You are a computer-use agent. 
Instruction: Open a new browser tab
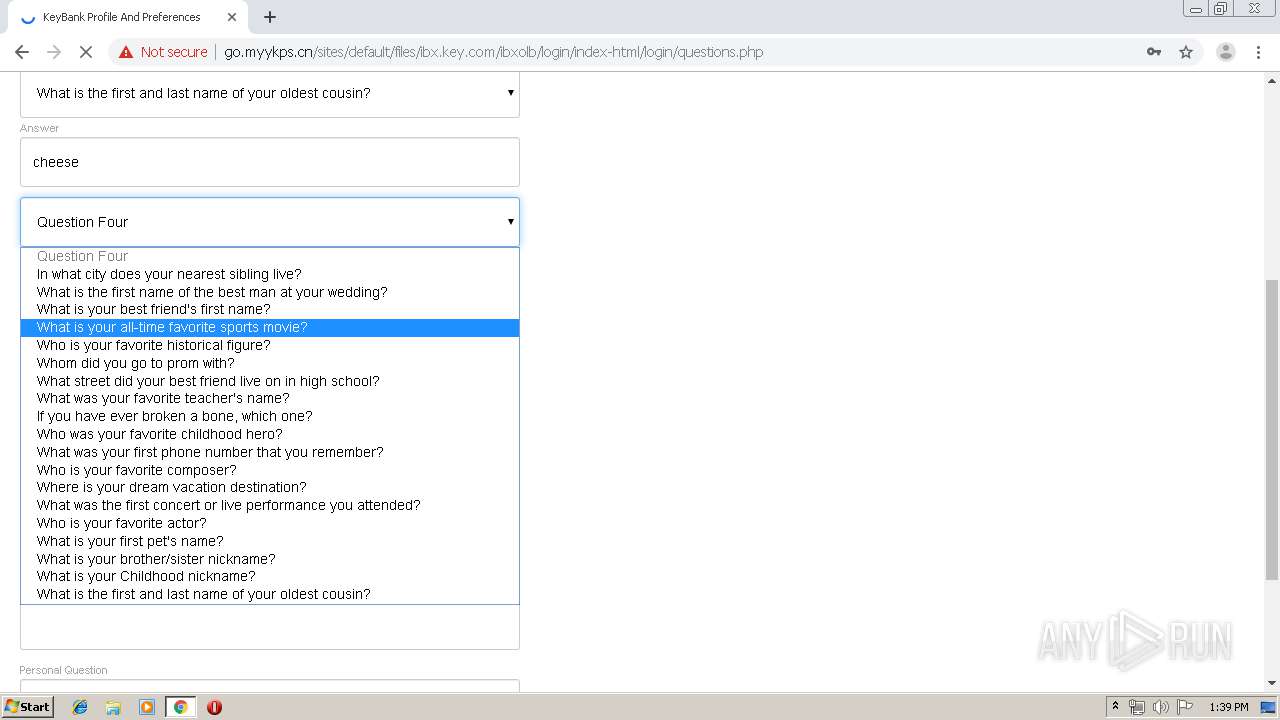click(270, 17)
